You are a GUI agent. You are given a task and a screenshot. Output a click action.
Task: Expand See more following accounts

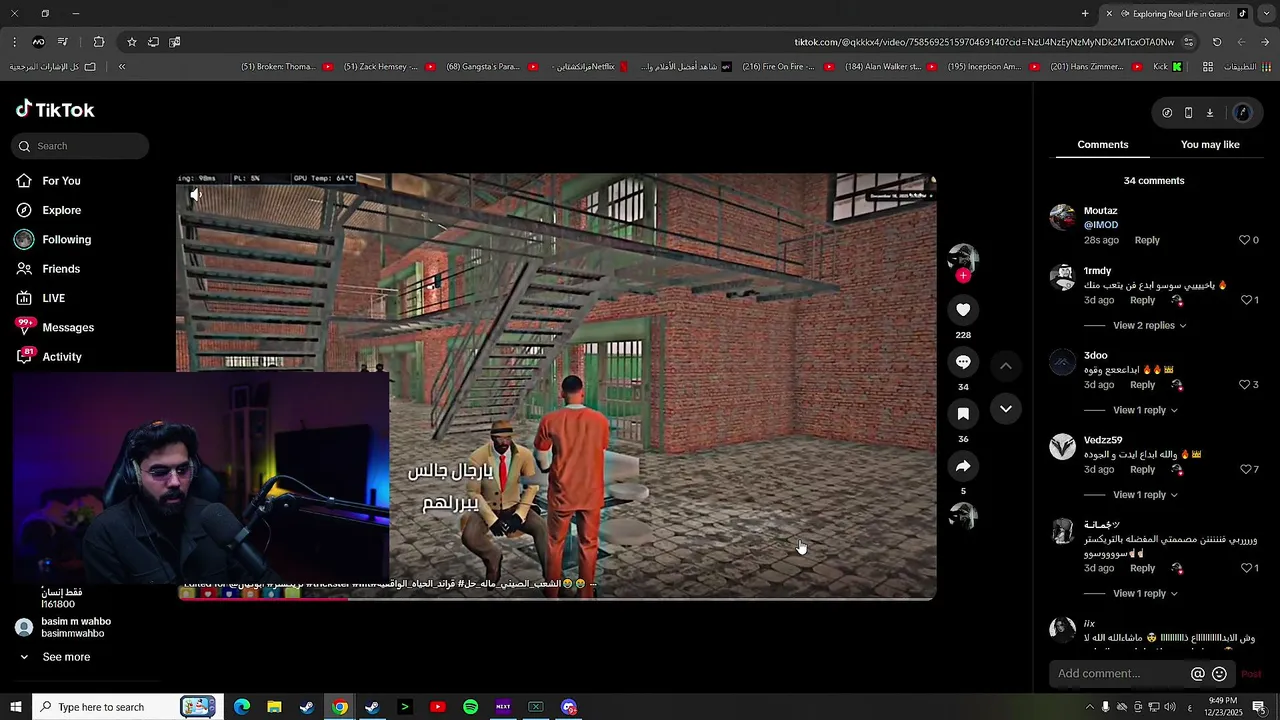click(66, 657)
